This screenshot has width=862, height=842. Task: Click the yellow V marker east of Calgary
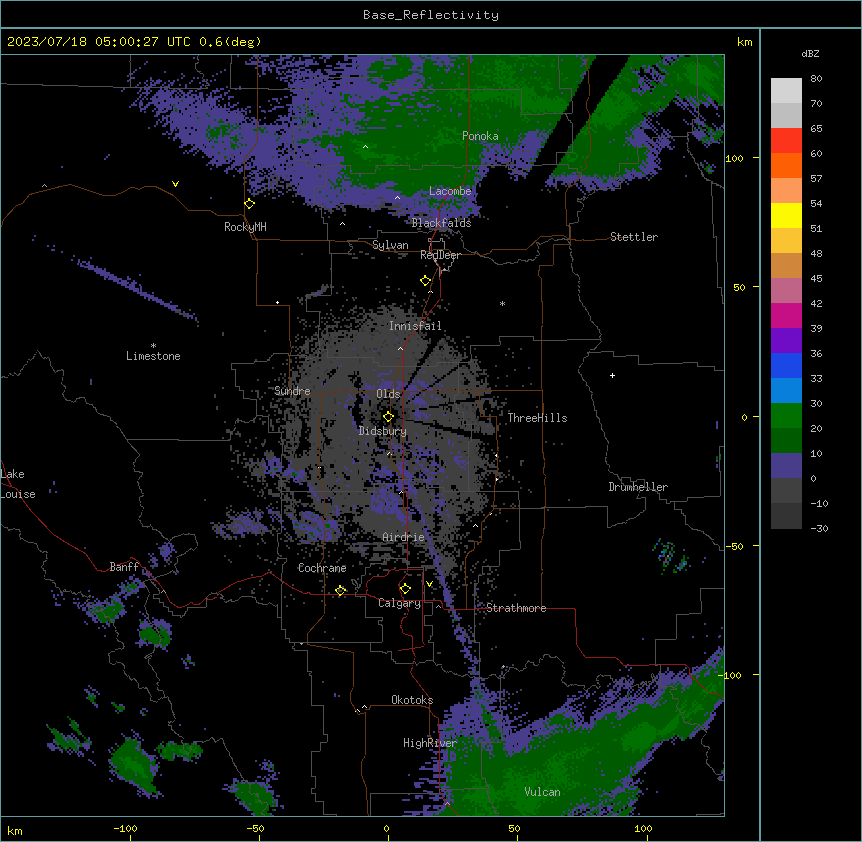pyautogui.click(x=429, y=584)
